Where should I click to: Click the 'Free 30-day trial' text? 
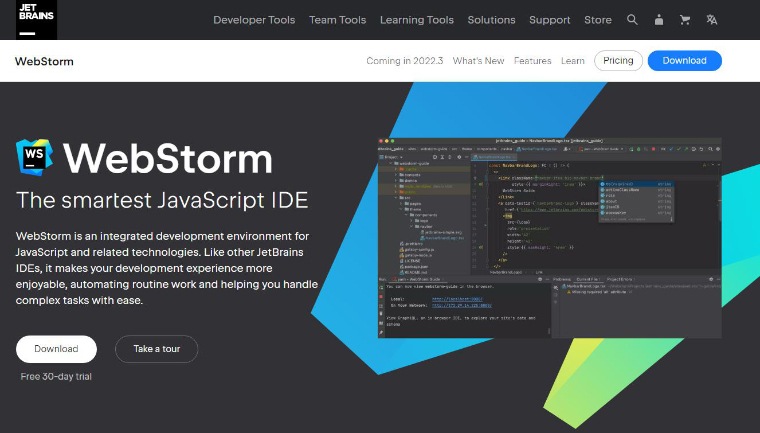pos(56,376)
